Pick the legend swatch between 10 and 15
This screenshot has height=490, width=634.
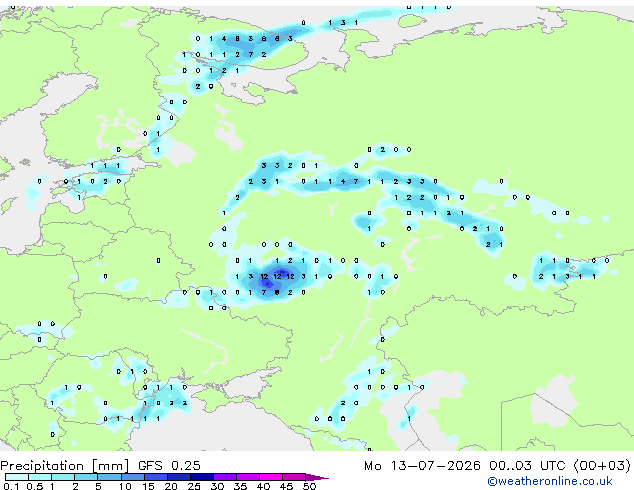coord(132,477)
